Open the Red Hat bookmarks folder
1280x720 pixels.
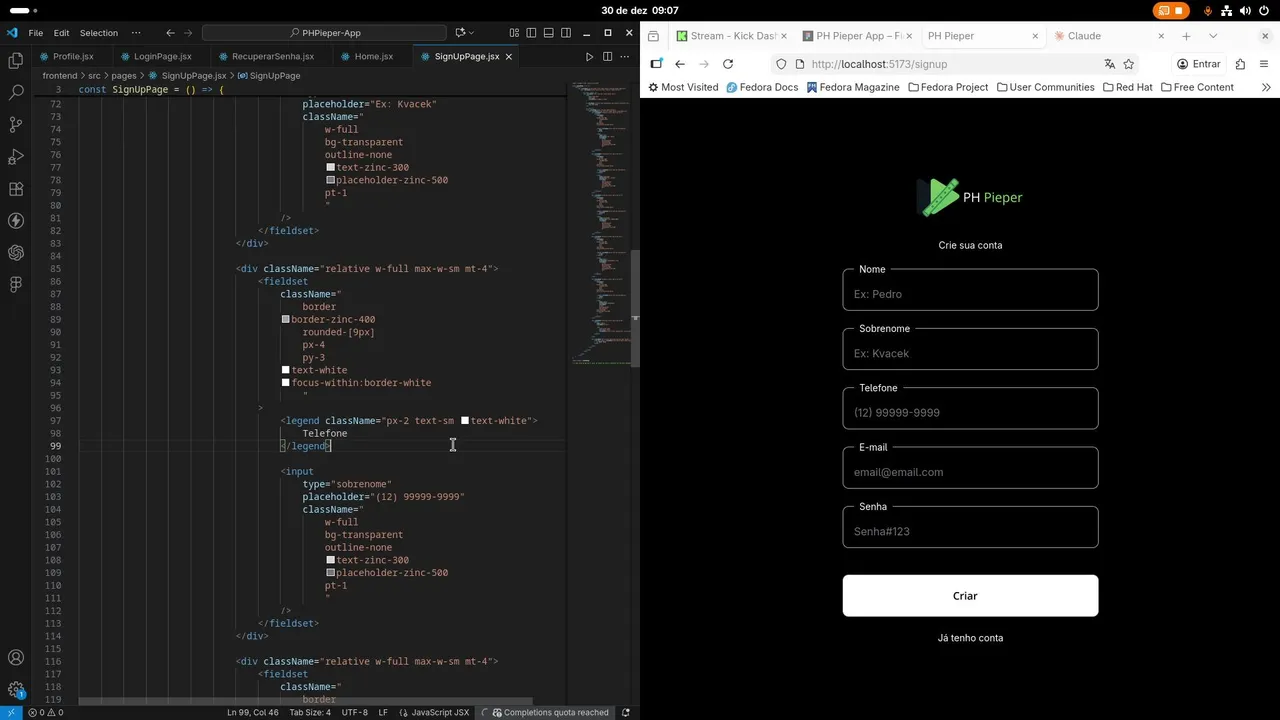[1128, 87]
